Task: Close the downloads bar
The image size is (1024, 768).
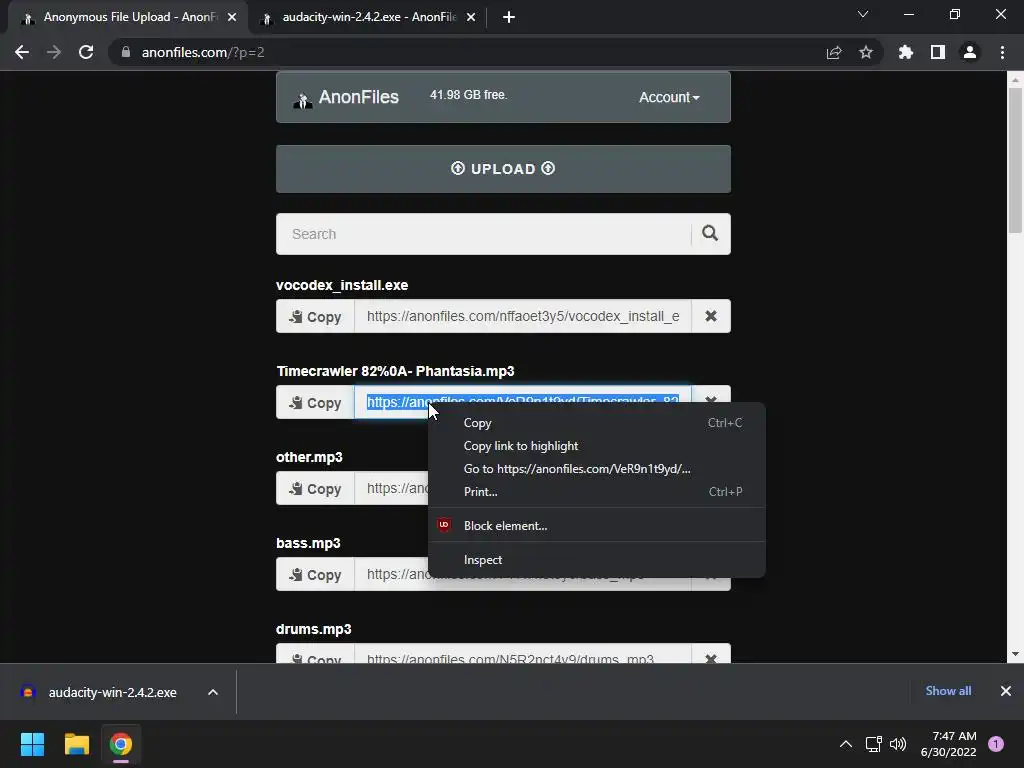Action: point(1006,691)
